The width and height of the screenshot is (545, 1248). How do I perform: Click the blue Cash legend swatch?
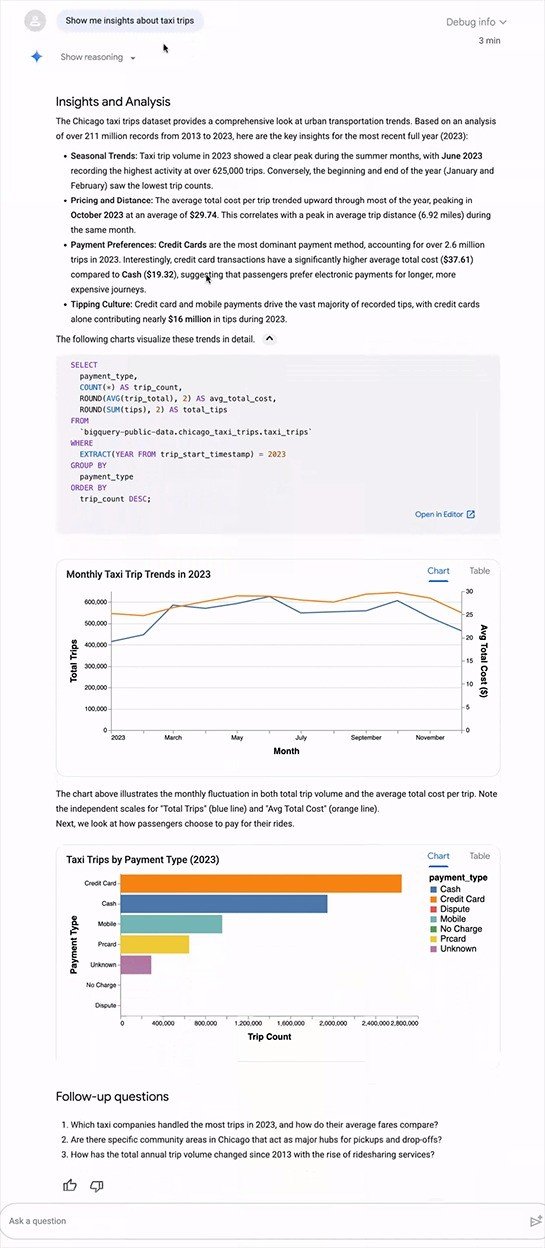432,889
